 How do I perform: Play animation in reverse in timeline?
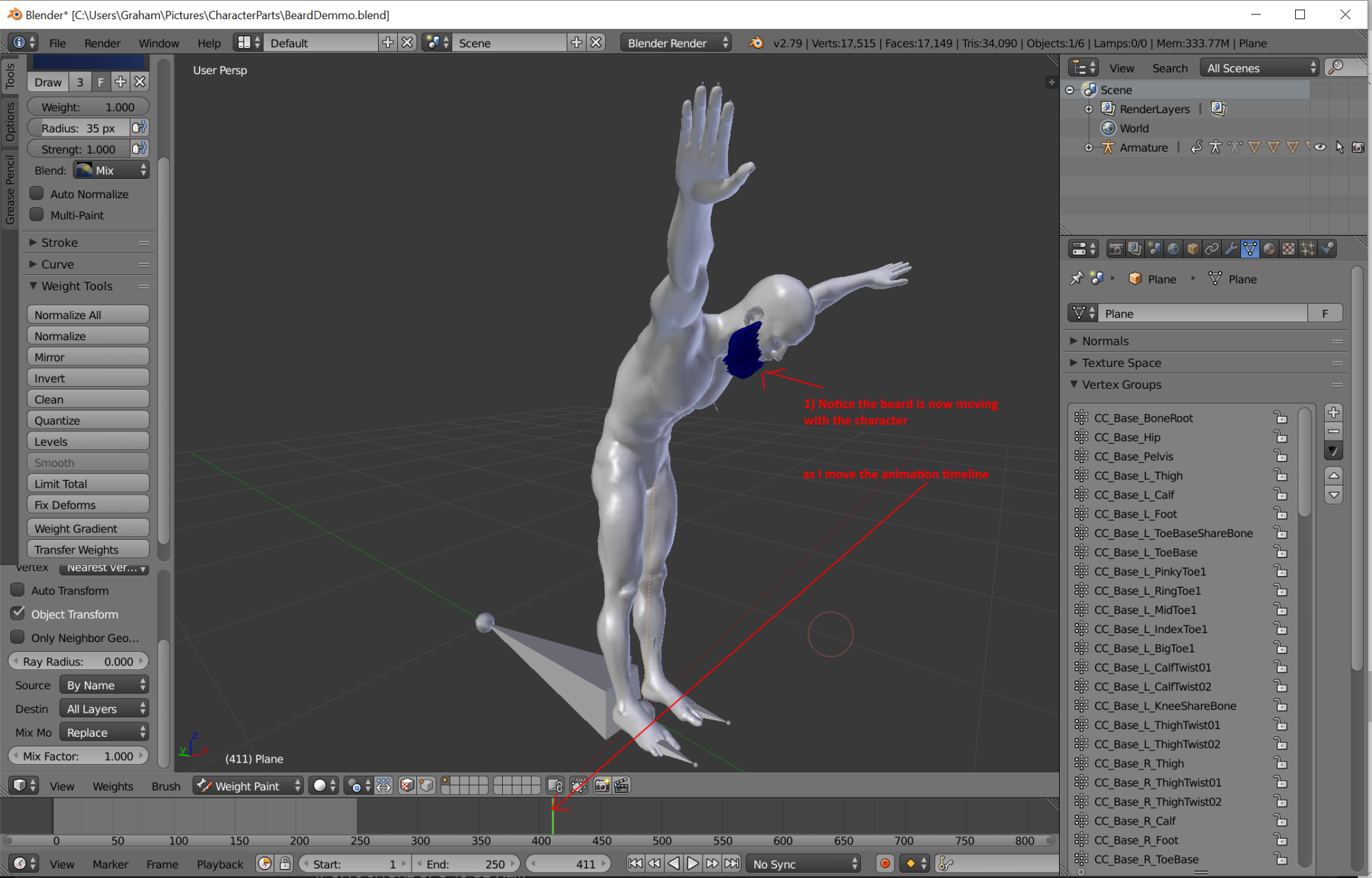[674, 864]
